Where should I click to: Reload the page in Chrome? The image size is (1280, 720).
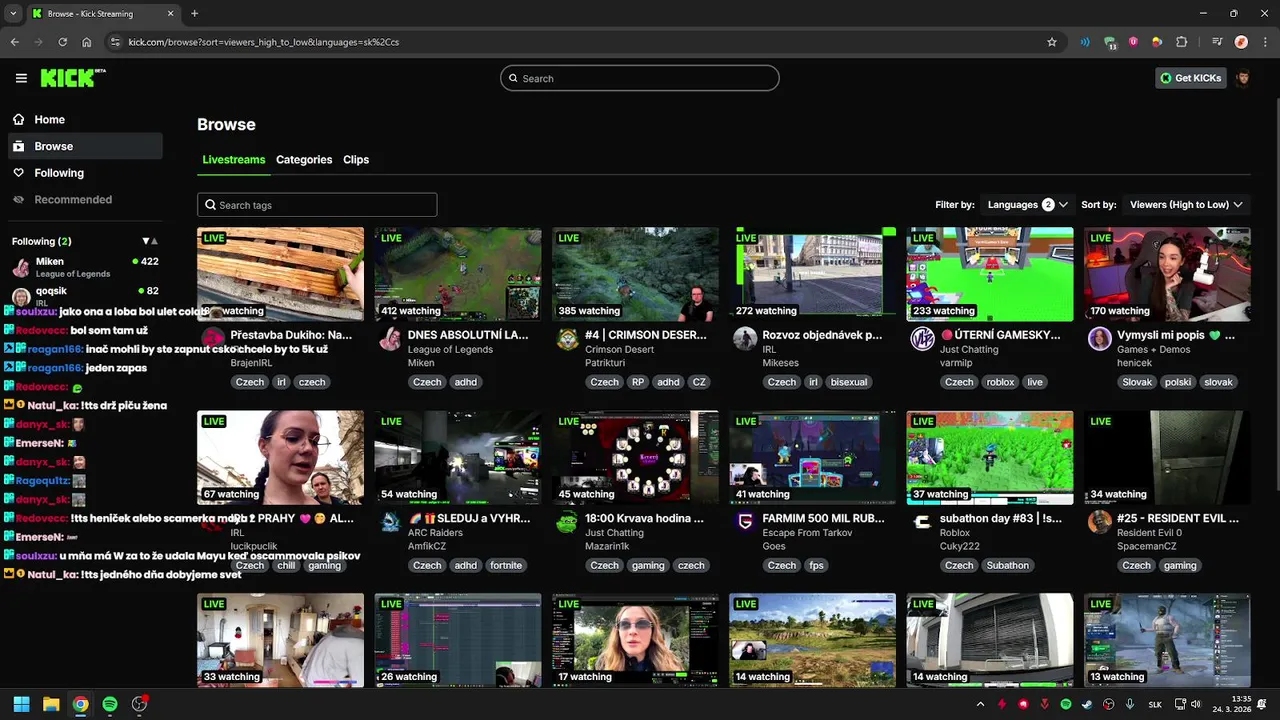[x=62, y=42]
